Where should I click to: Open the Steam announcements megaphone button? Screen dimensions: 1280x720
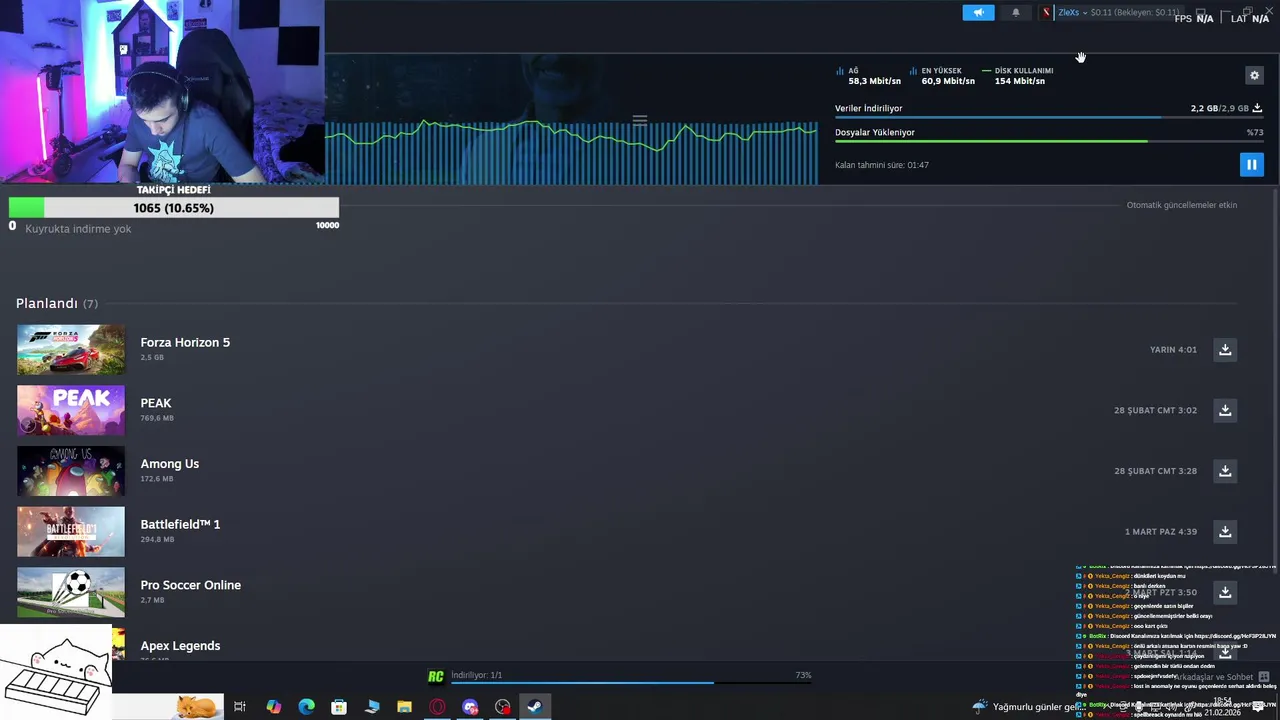[978, 13]
